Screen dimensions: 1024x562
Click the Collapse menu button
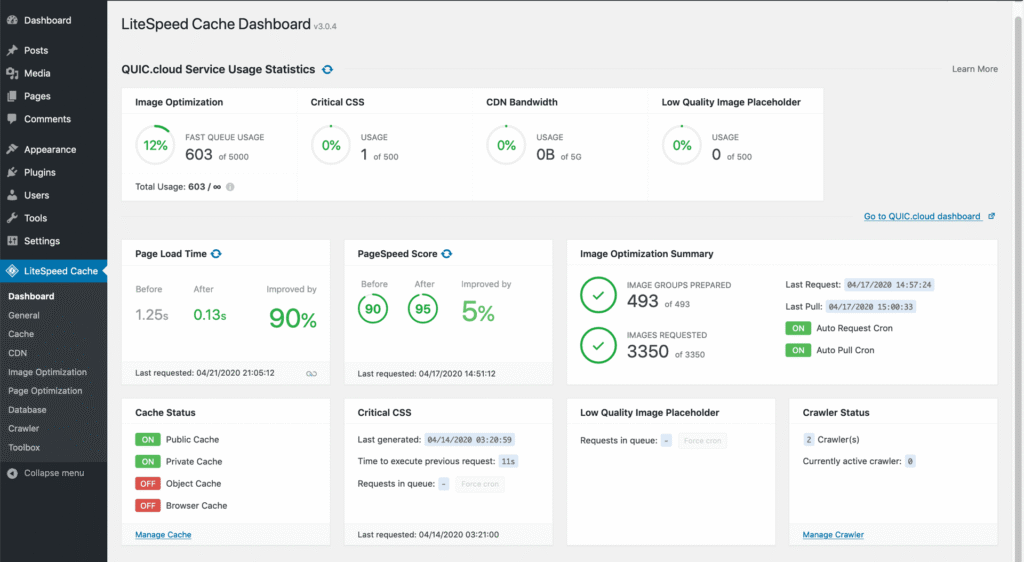click(54, 473)
